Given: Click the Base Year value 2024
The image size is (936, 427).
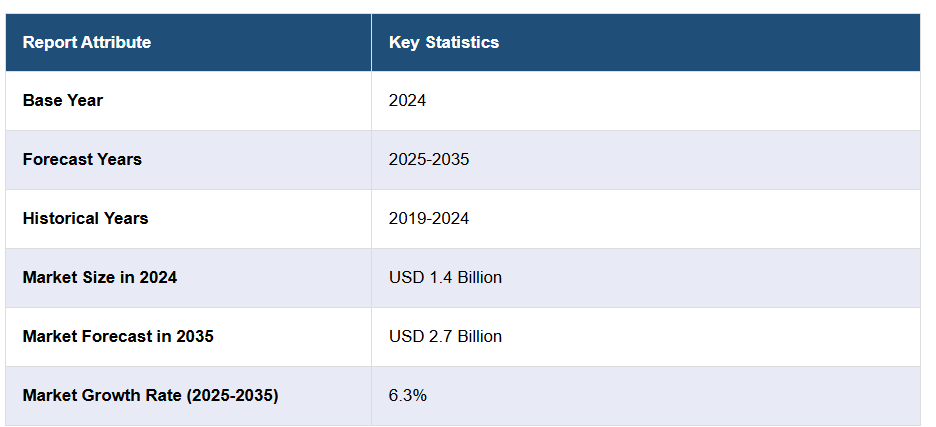Looking at the screenshot, I should click(408, 100).
